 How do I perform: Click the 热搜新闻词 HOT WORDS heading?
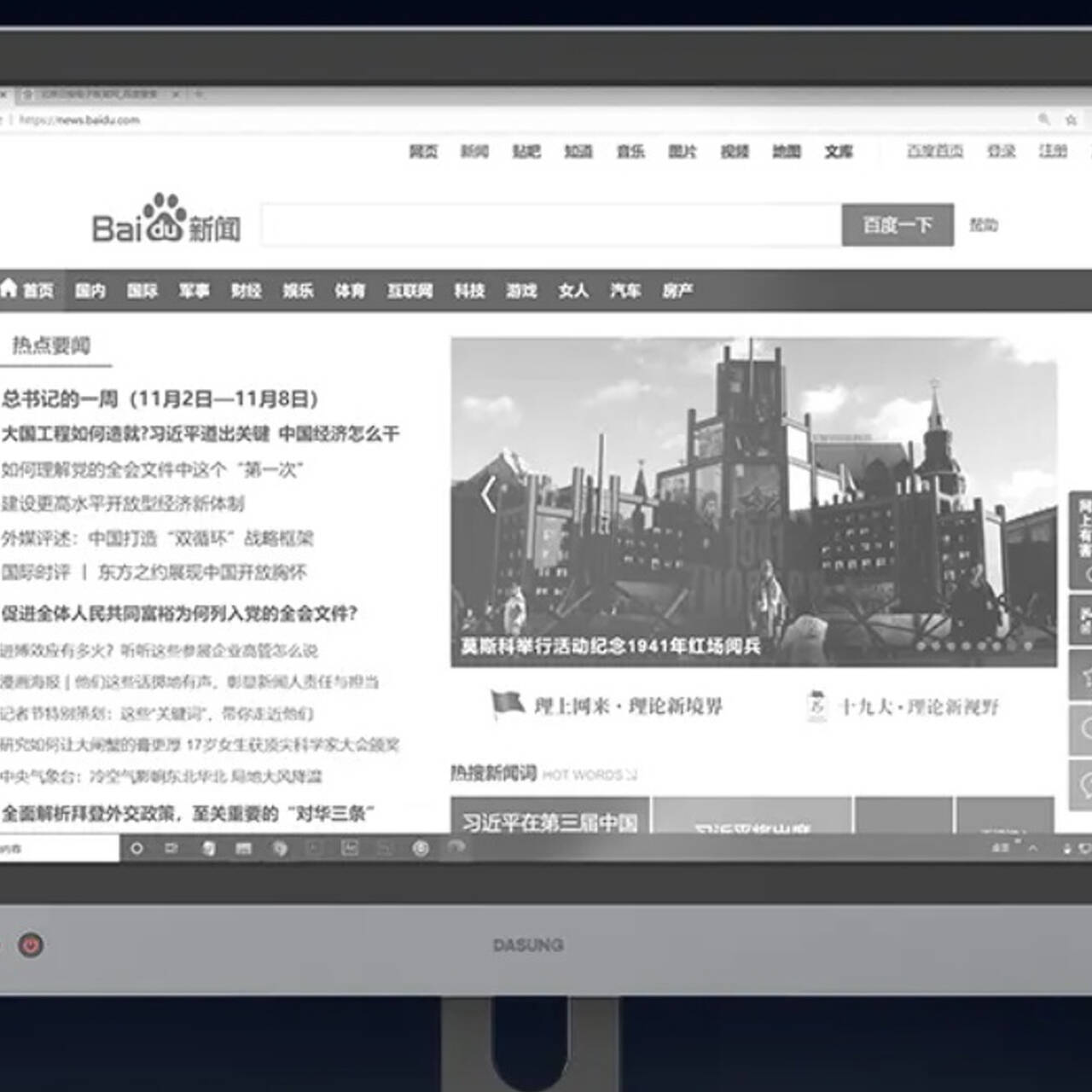click(x=543, y=773)
